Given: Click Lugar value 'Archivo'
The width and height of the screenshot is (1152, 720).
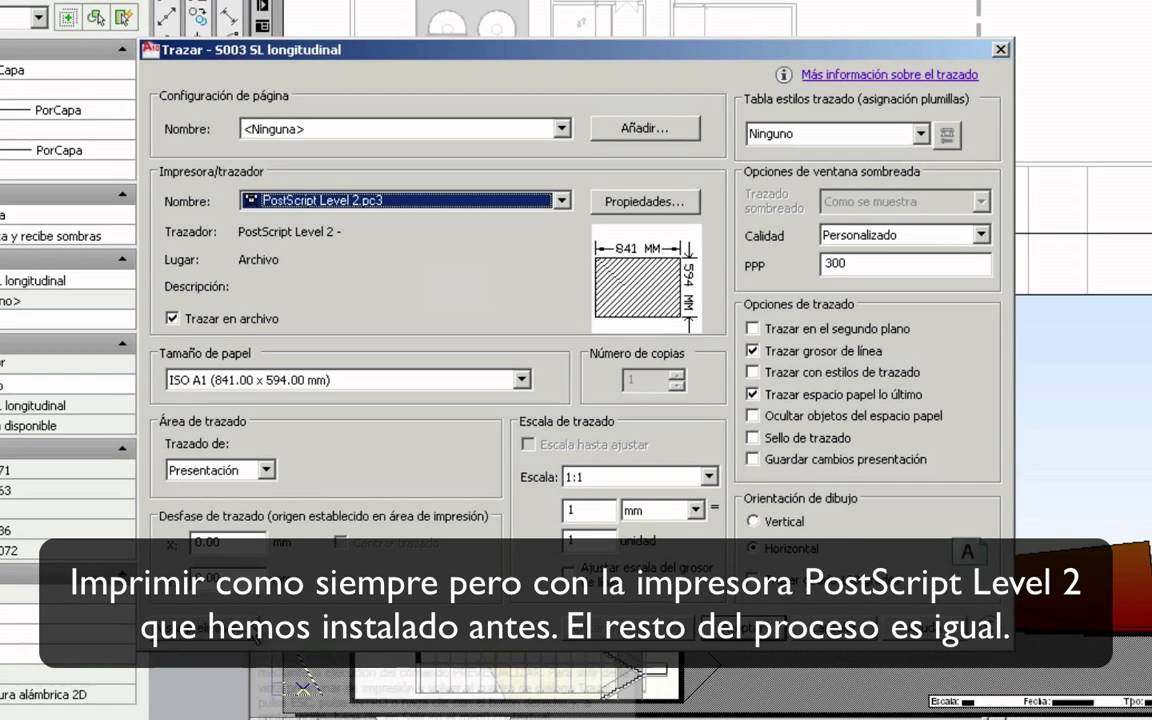Looking at the screenshot, I should point(258,259).
